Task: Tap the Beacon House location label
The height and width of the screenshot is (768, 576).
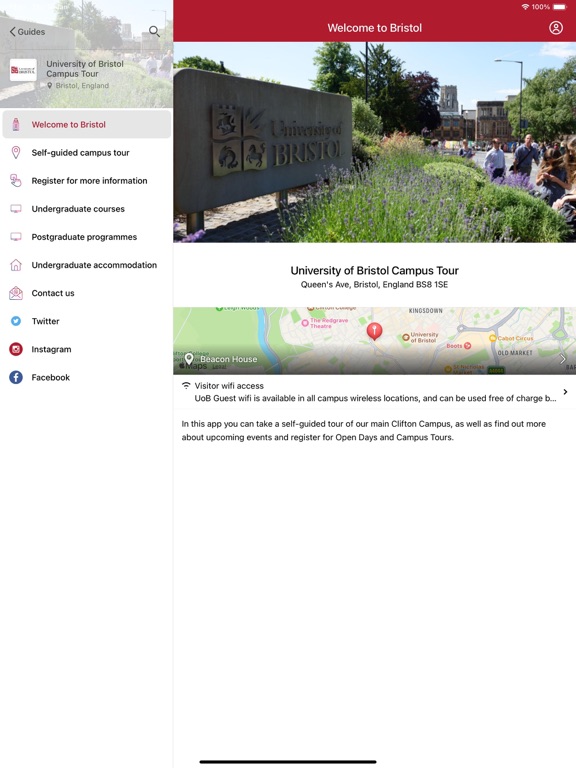Action: 228,359
